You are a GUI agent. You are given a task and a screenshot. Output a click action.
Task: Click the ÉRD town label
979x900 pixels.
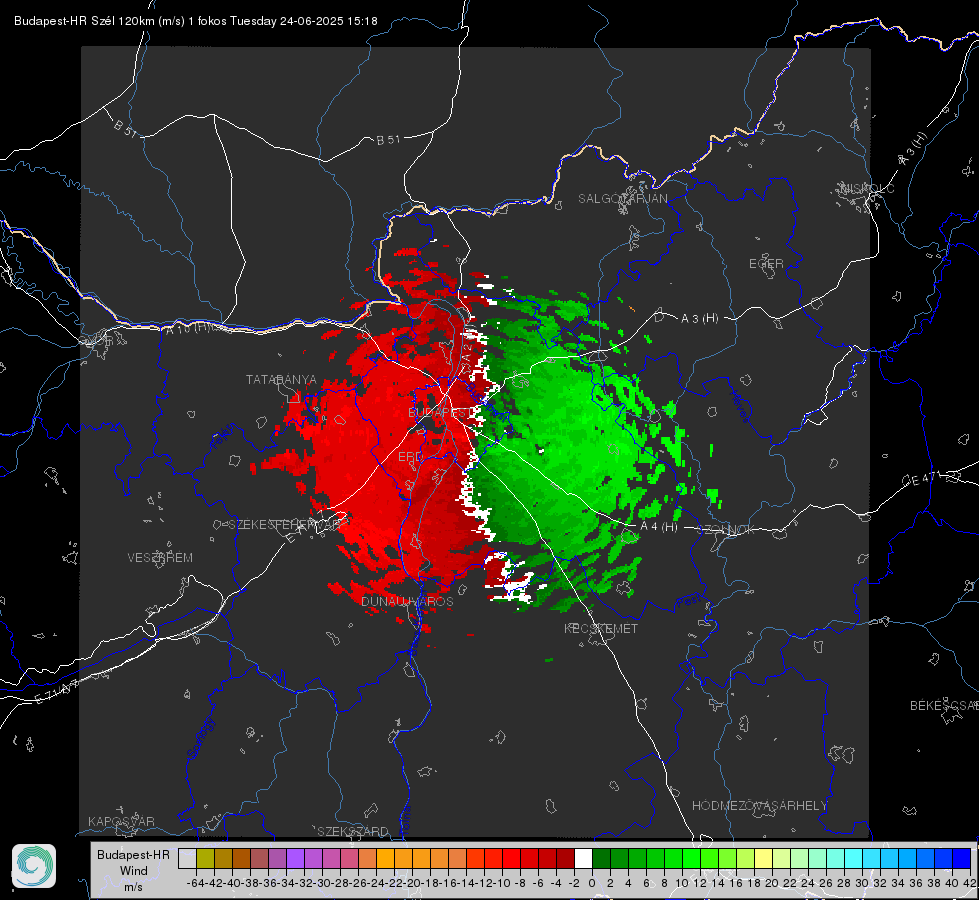click(x=410, y=457)
